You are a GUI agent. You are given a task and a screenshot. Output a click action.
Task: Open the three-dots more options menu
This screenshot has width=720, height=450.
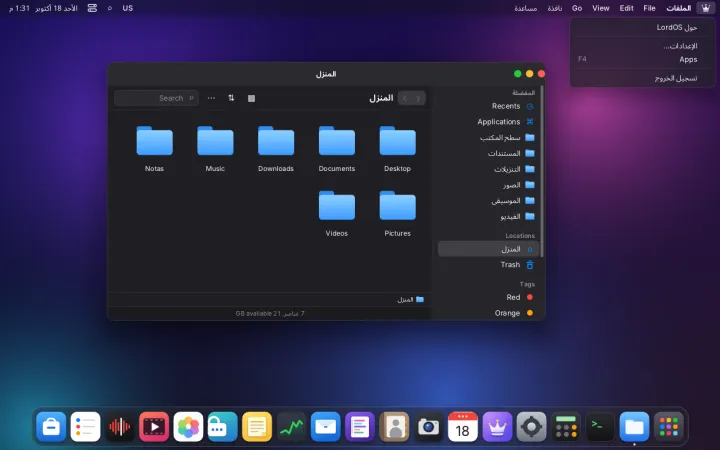pyautogui.click(x=211, y=98)
